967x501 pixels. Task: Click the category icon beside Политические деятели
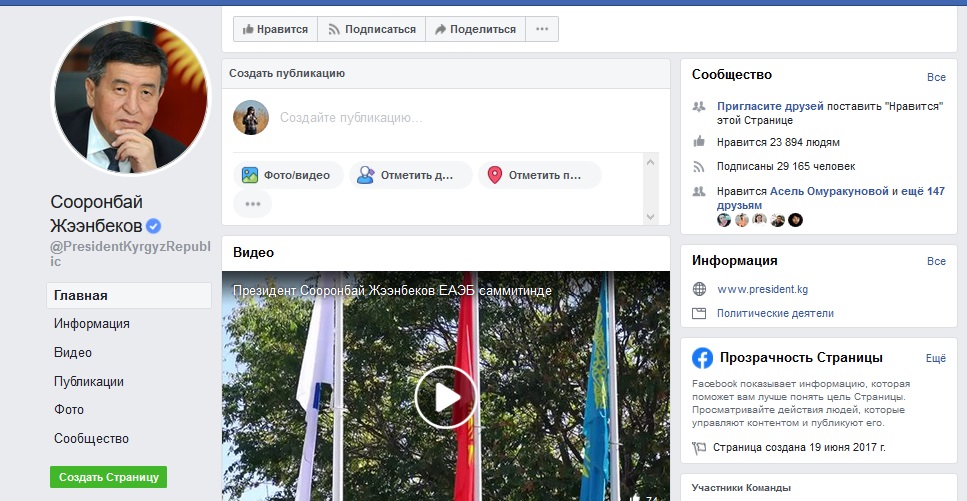pyautogui.click(x=699, y=313)
